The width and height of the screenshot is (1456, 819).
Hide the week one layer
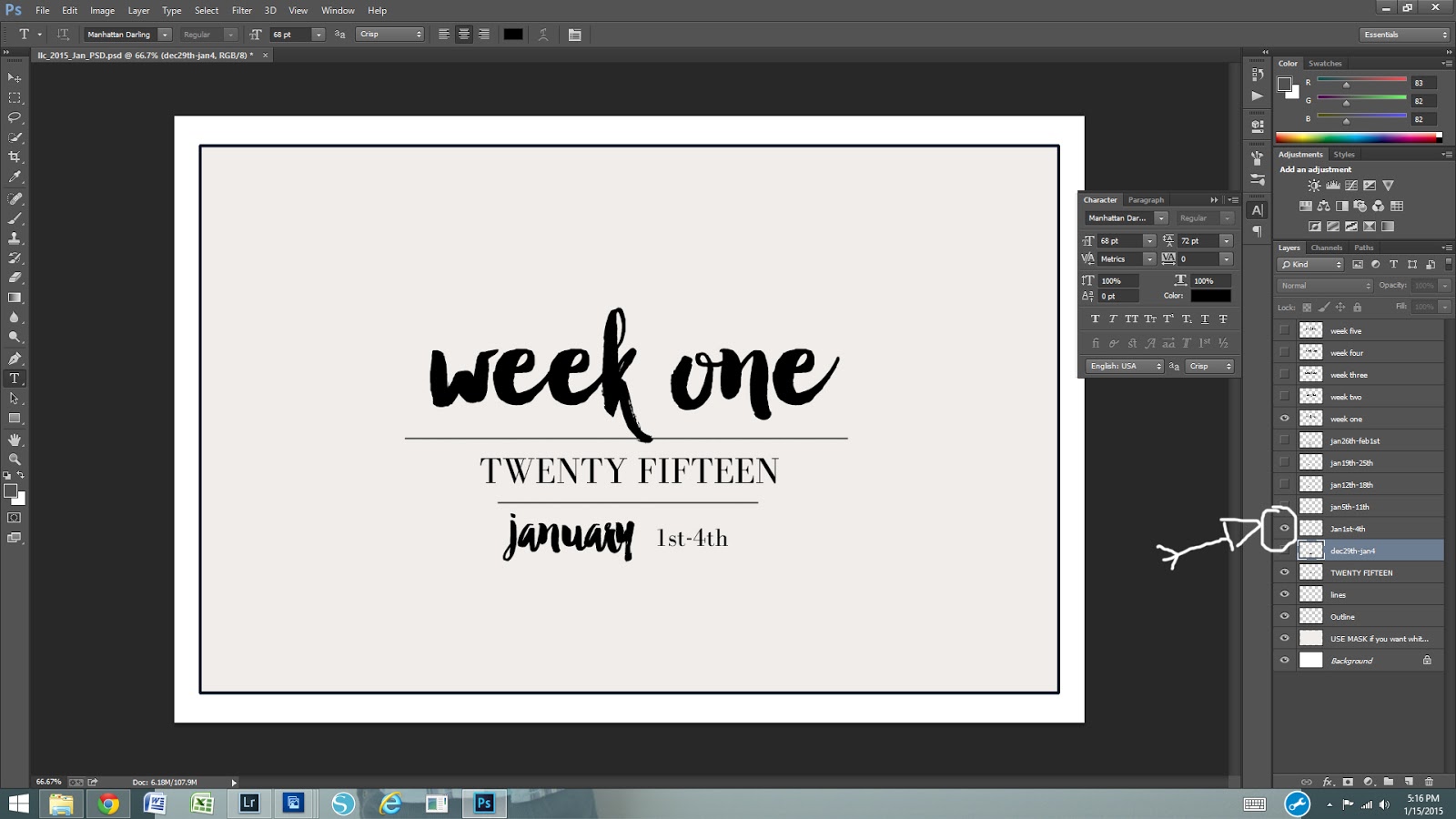click(x=1285, y=418)
